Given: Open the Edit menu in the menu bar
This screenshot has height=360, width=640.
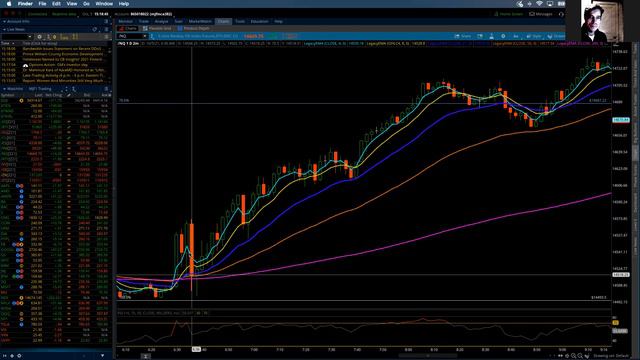Looking at the screenshot, I should [56, 4].
